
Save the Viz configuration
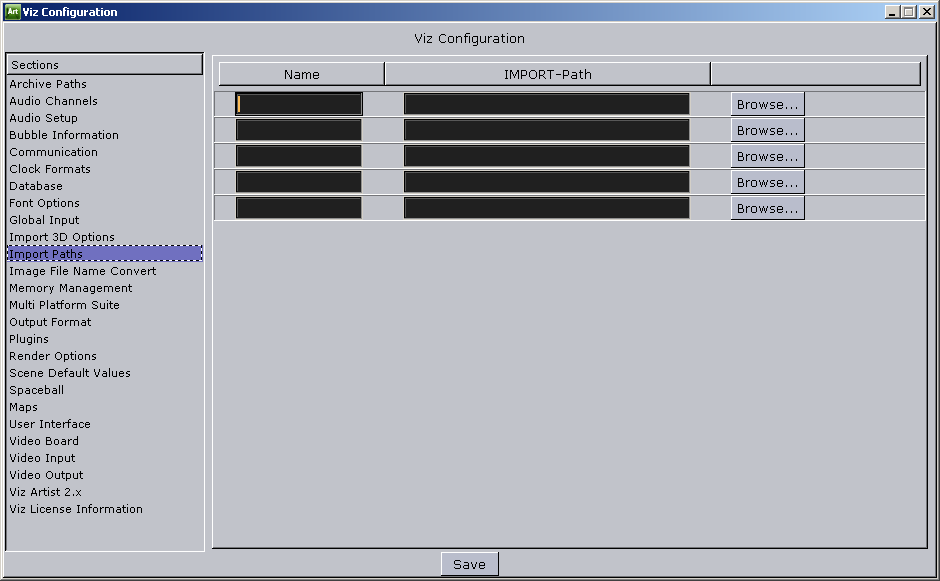coord(469,564)
